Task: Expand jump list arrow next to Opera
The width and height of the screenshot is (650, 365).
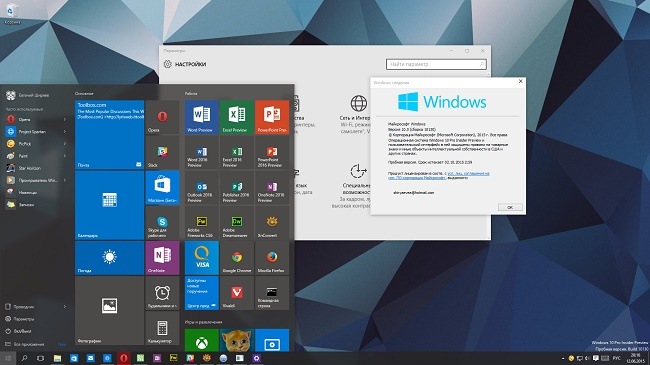Action: pyautogui.click(x=65, y=119)
